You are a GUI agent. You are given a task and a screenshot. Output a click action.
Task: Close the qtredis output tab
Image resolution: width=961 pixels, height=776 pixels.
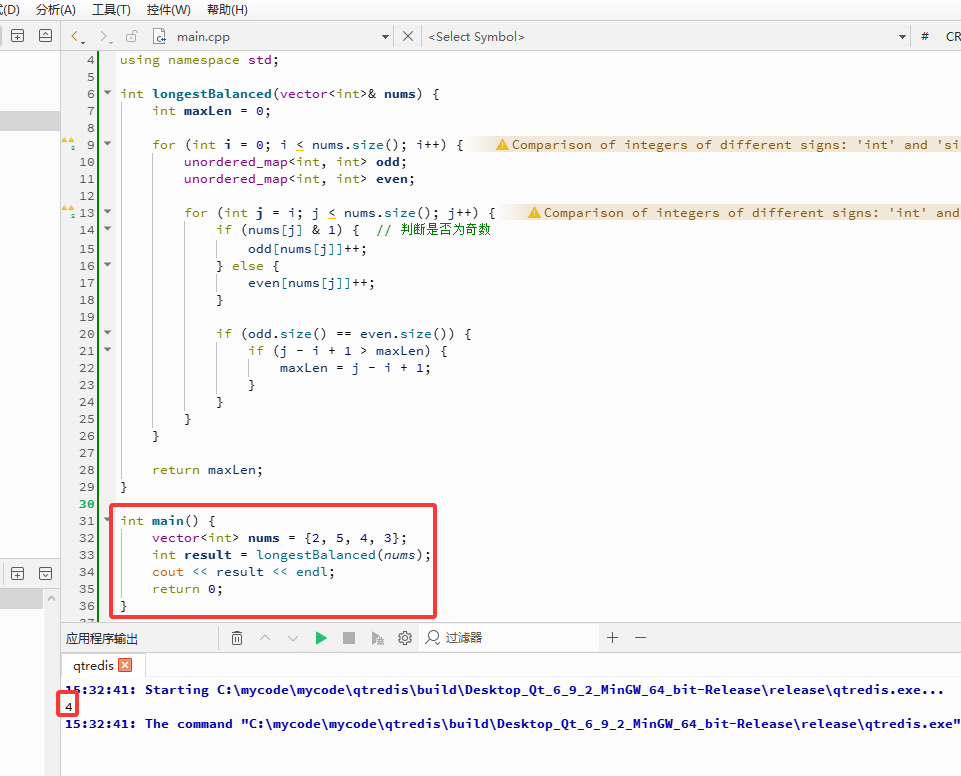[126, 665]
